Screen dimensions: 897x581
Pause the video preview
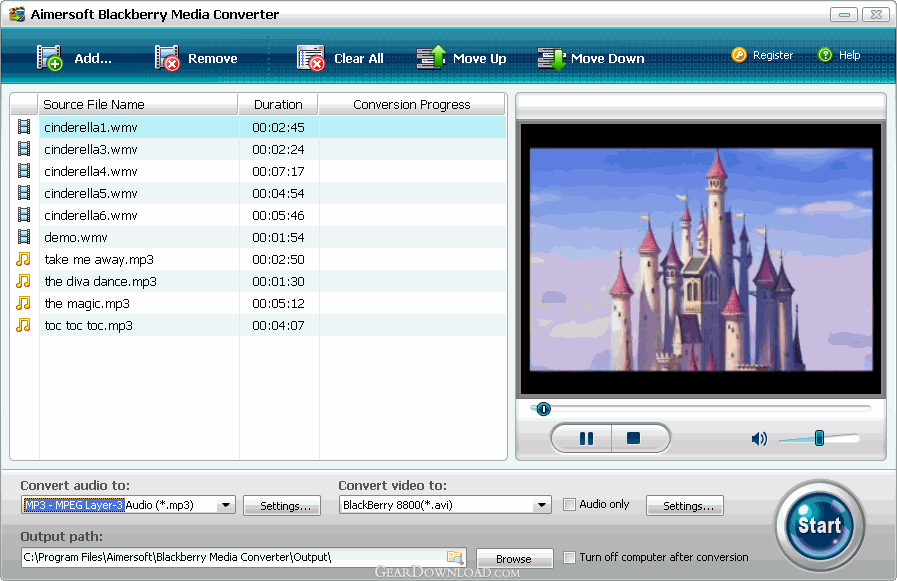tap(586, 438)
